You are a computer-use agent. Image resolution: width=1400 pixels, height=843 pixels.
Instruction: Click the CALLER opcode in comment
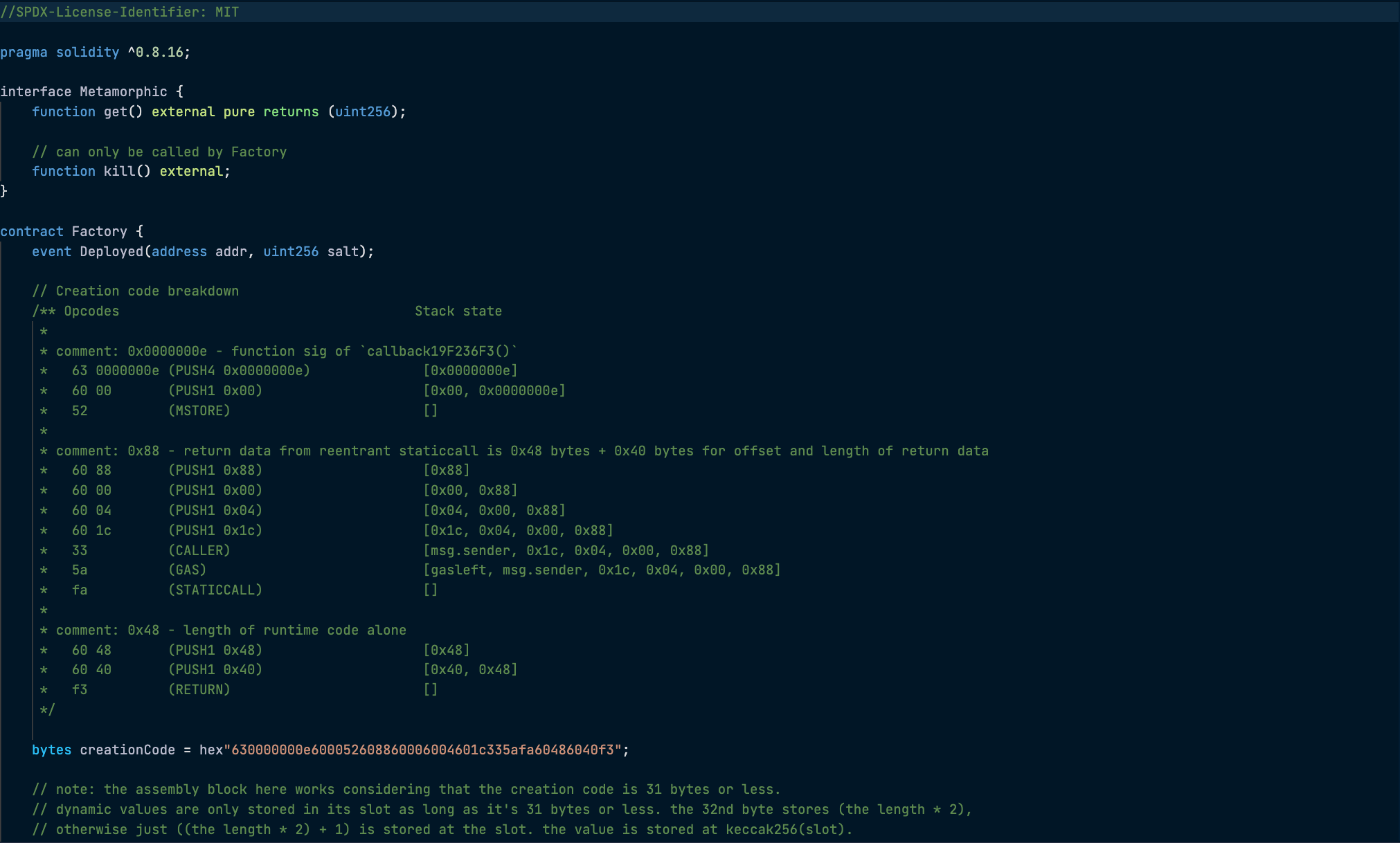tap(199, 550)
